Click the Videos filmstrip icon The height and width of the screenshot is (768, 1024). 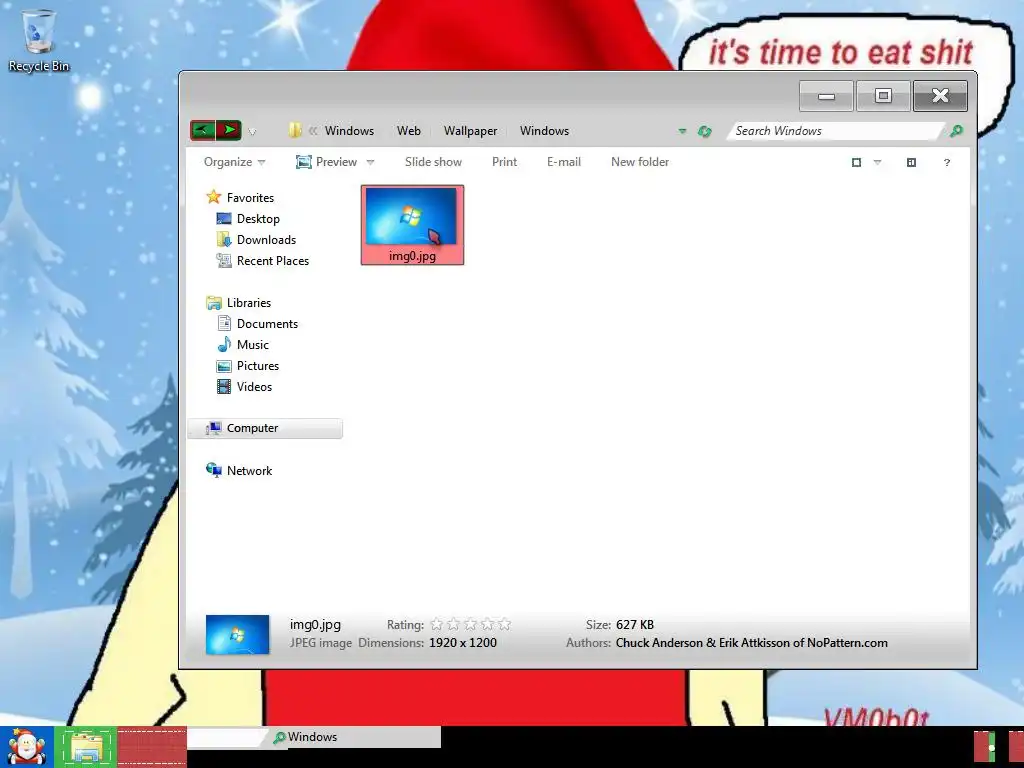224,387
